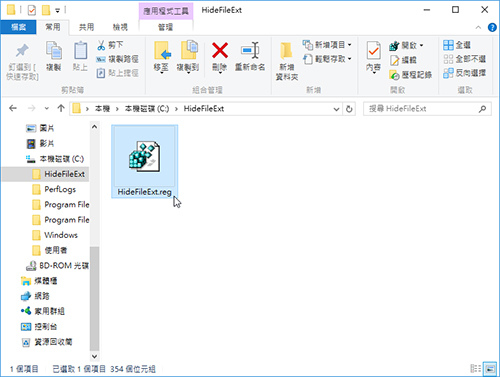Switch to Home (常用) tab
The image size is (500, 377).
pos(53,27)
